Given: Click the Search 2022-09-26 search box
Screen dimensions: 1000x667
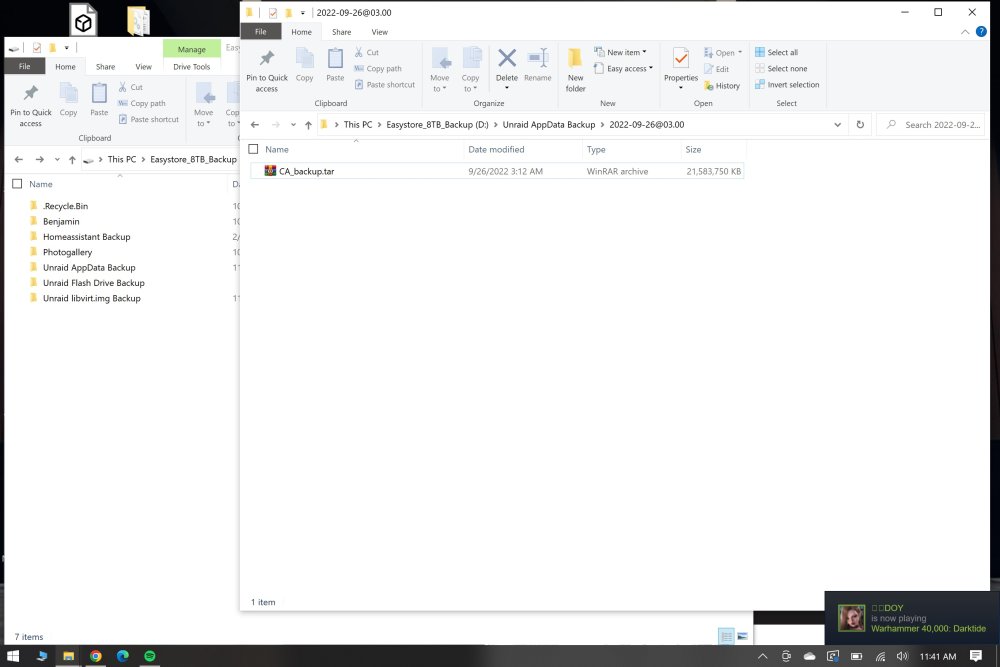Looking at the screenshot, I should pos(932,124).
